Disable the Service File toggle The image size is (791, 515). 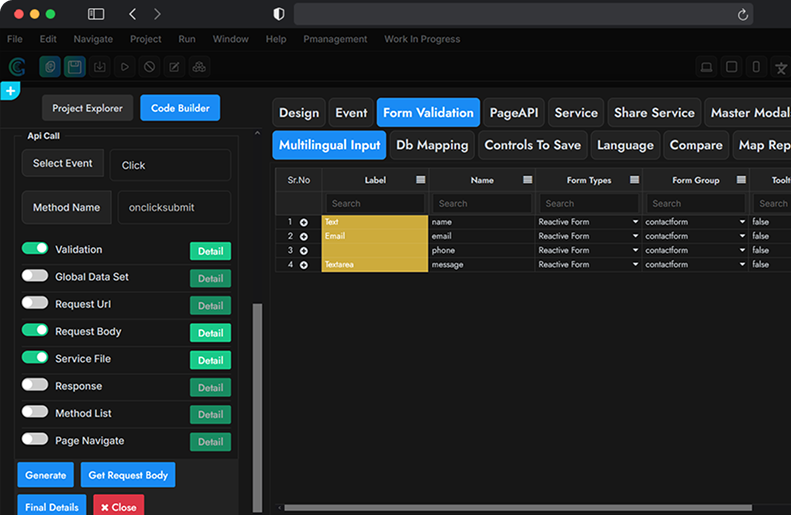click(35, 357)
